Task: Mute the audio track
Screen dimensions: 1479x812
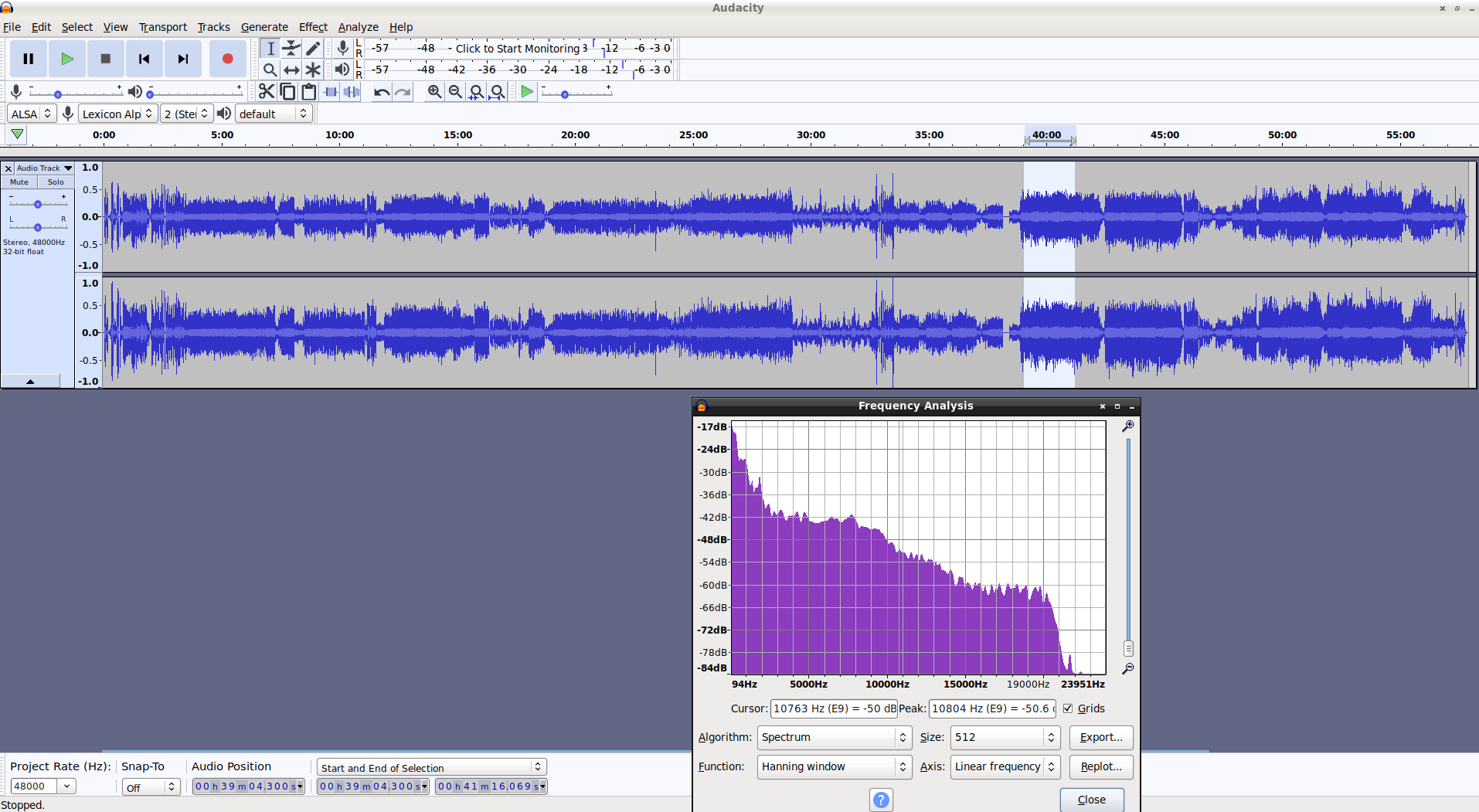Action: click(x=19, y=182)
